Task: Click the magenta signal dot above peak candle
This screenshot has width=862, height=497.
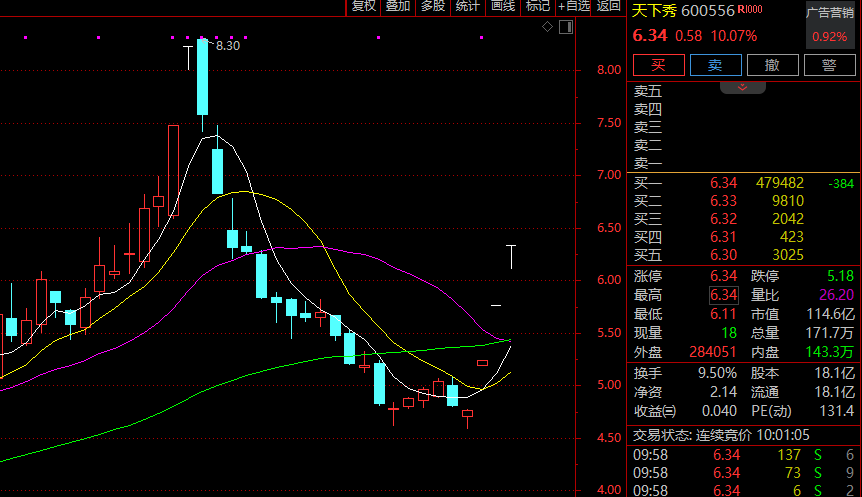Action: click(202, 37)
